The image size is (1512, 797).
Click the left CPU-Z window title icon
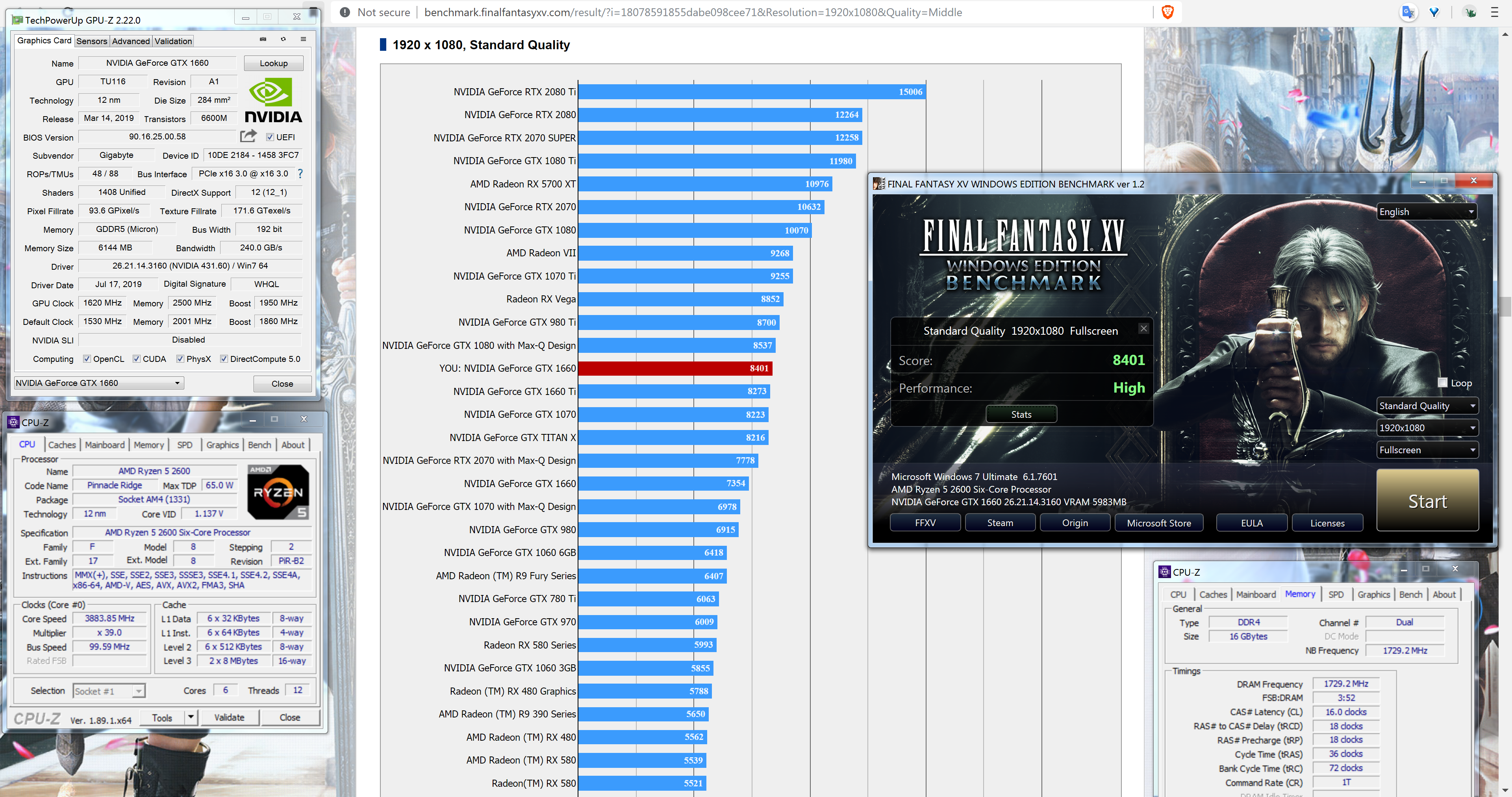(x=13, y=422)
